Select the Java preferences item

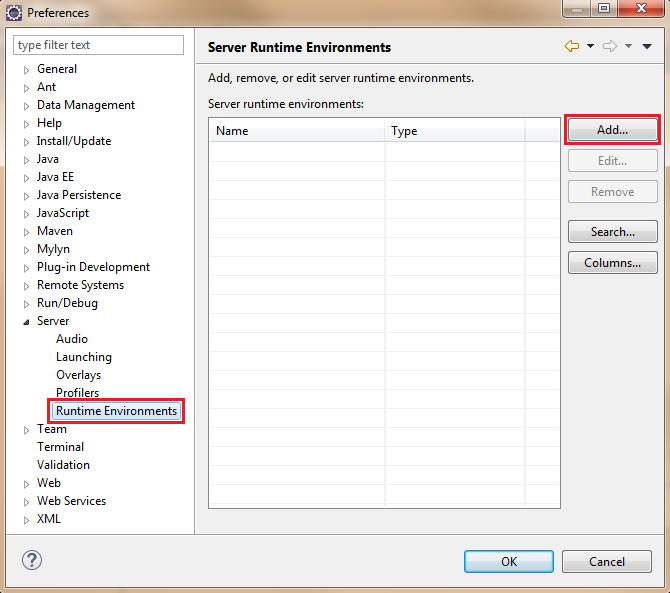coord(47,159)
